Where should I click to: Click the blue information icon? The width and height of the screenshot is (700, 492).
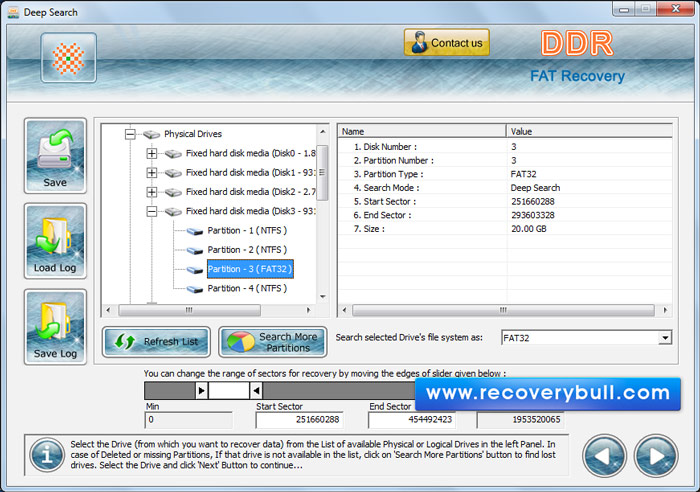(x=47, y=455)
